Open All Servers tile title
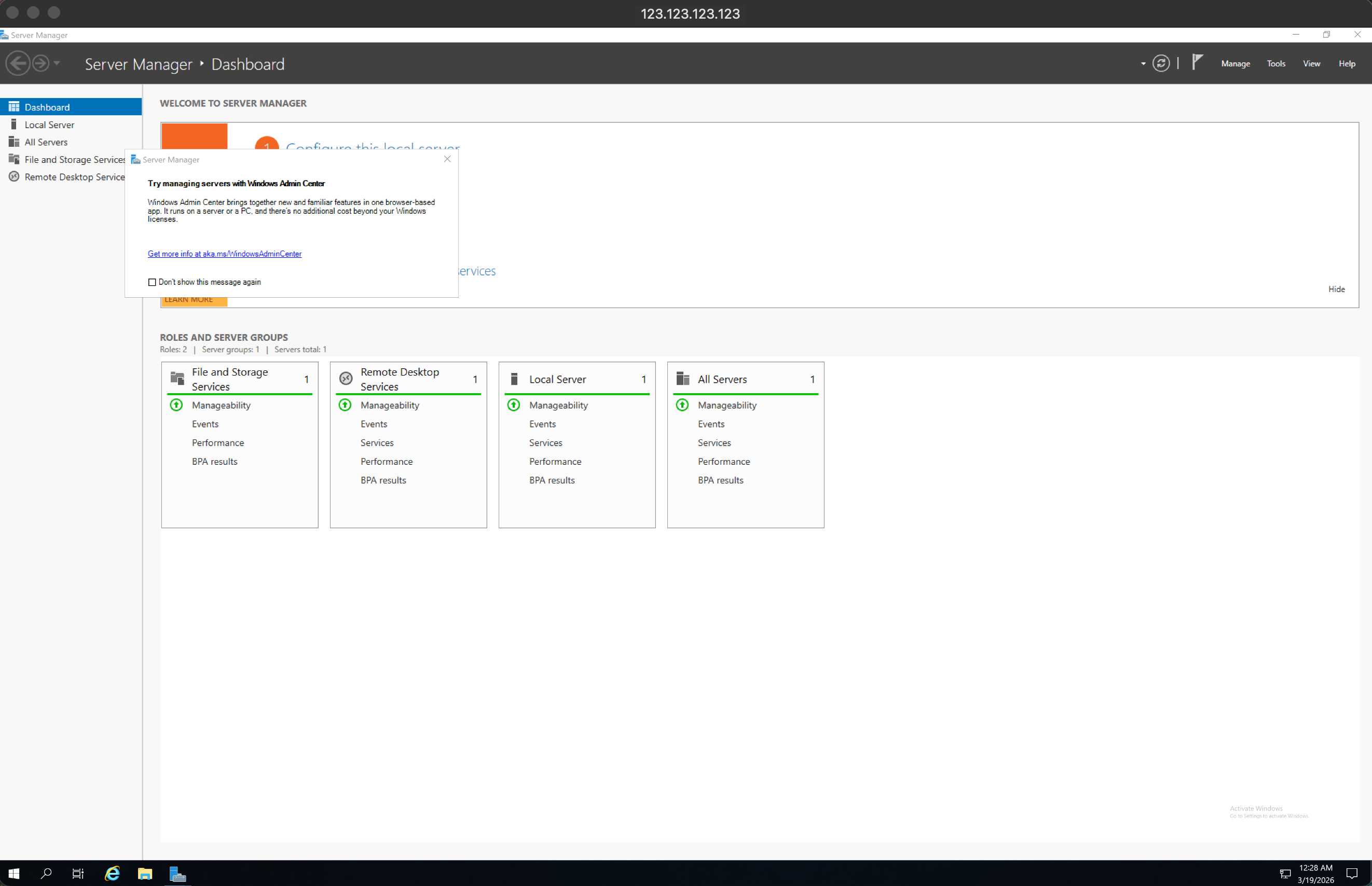Viewport: 1372px width, 886px height. coord(722,380)
